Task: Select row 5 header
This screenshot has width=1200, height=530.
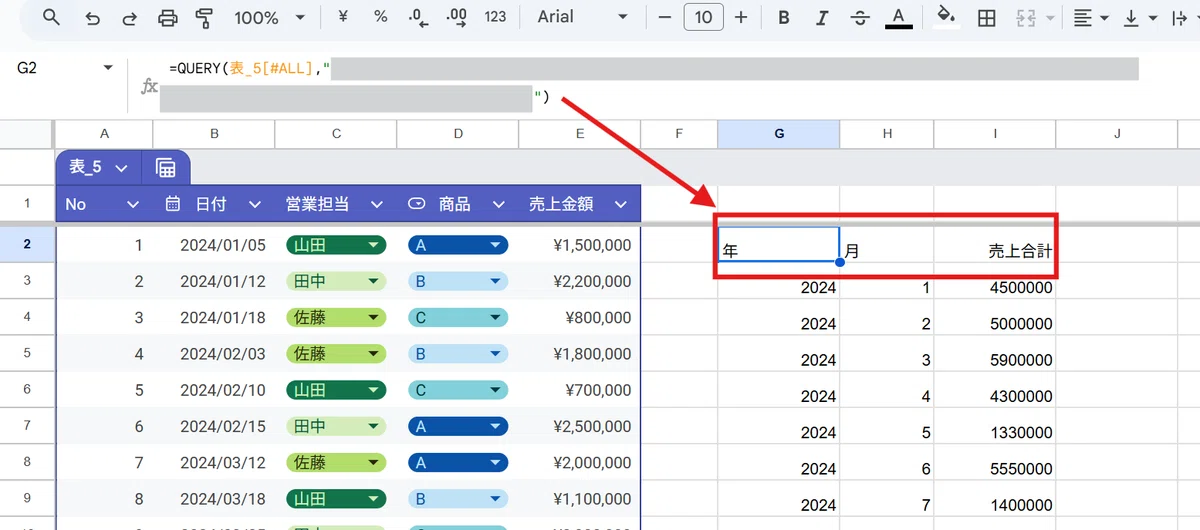Action: (x=27, y=354)
